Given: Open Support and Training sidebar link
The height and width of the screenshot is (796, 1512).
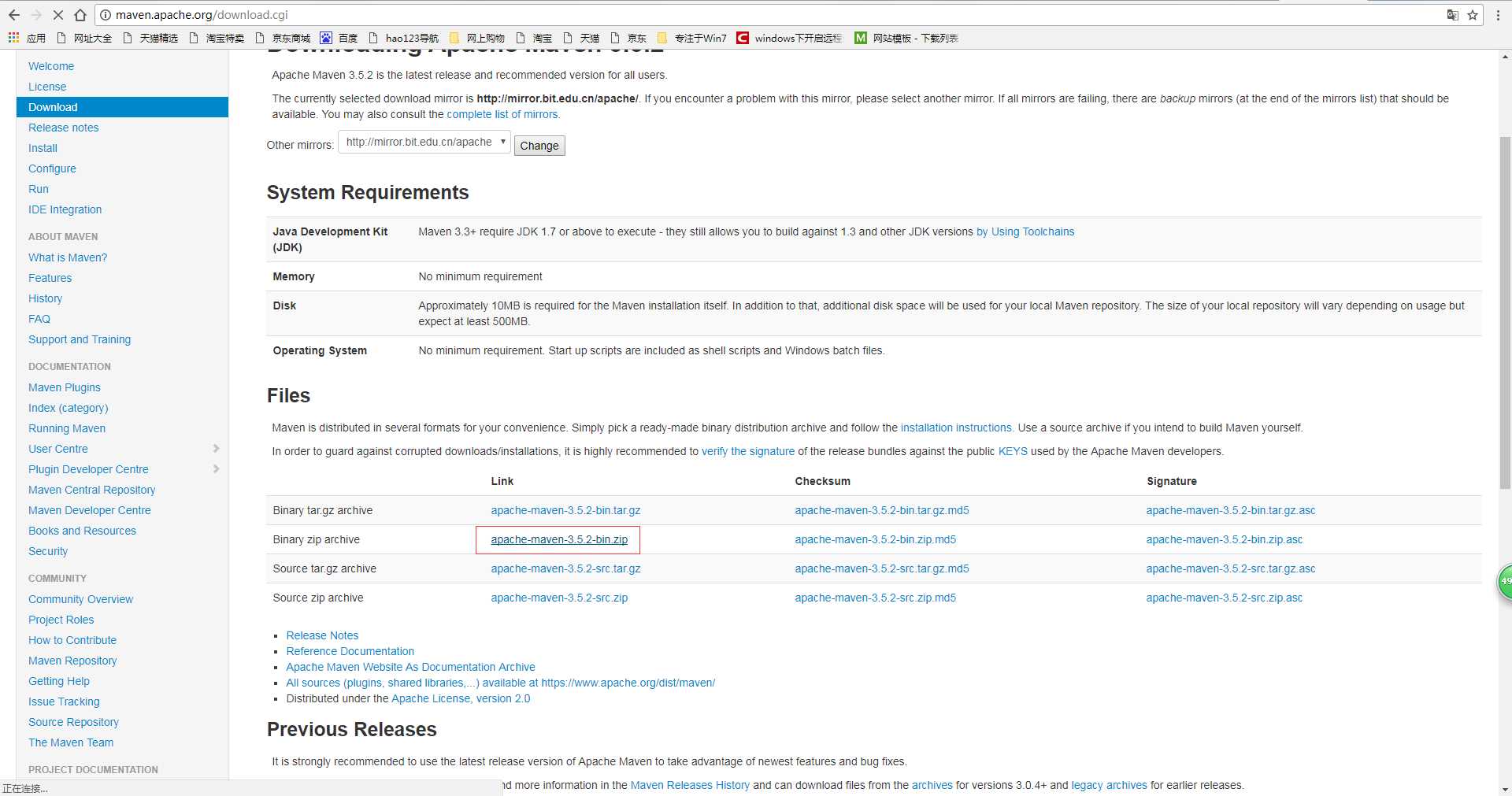Looking at the screenshot, I should coord(80,339).
